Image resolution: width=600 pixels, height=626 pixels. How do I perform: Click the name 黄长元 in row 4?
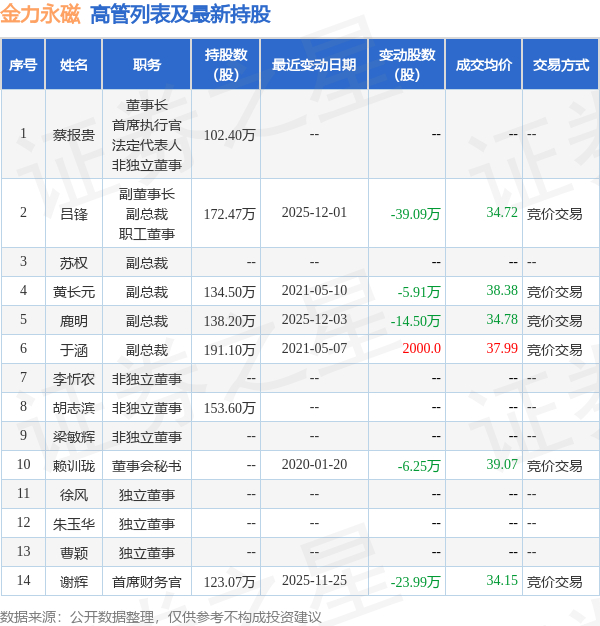point(74,292)
